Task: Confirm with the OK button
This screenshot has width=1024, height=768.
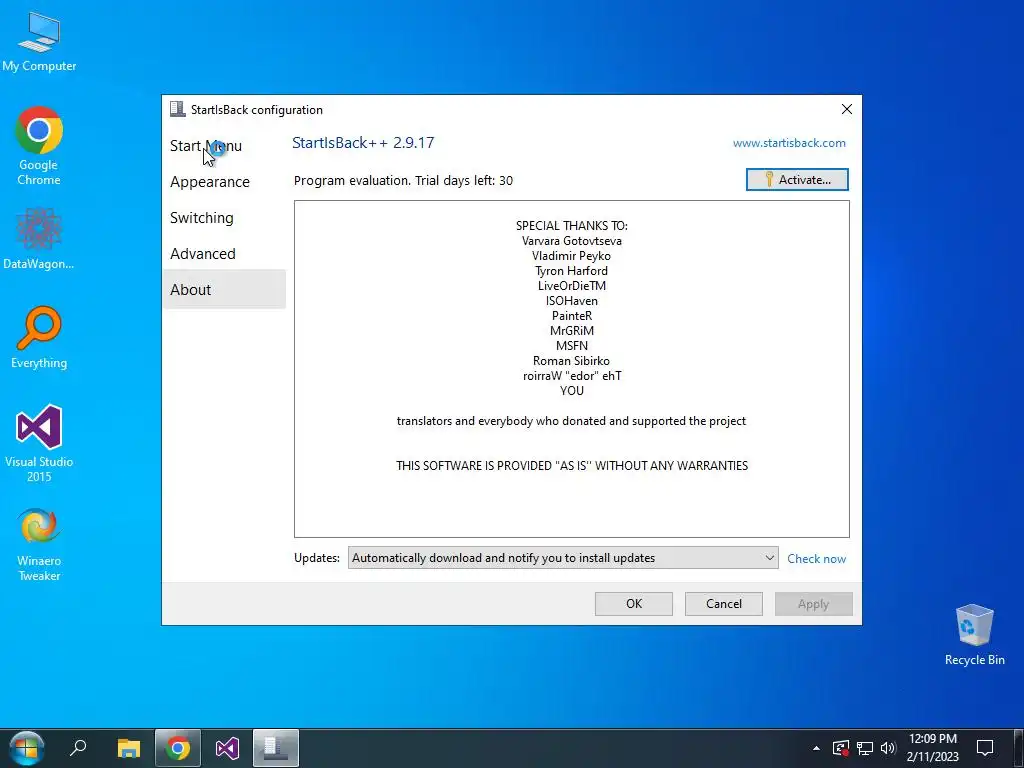Action: [x=633, y=604]
